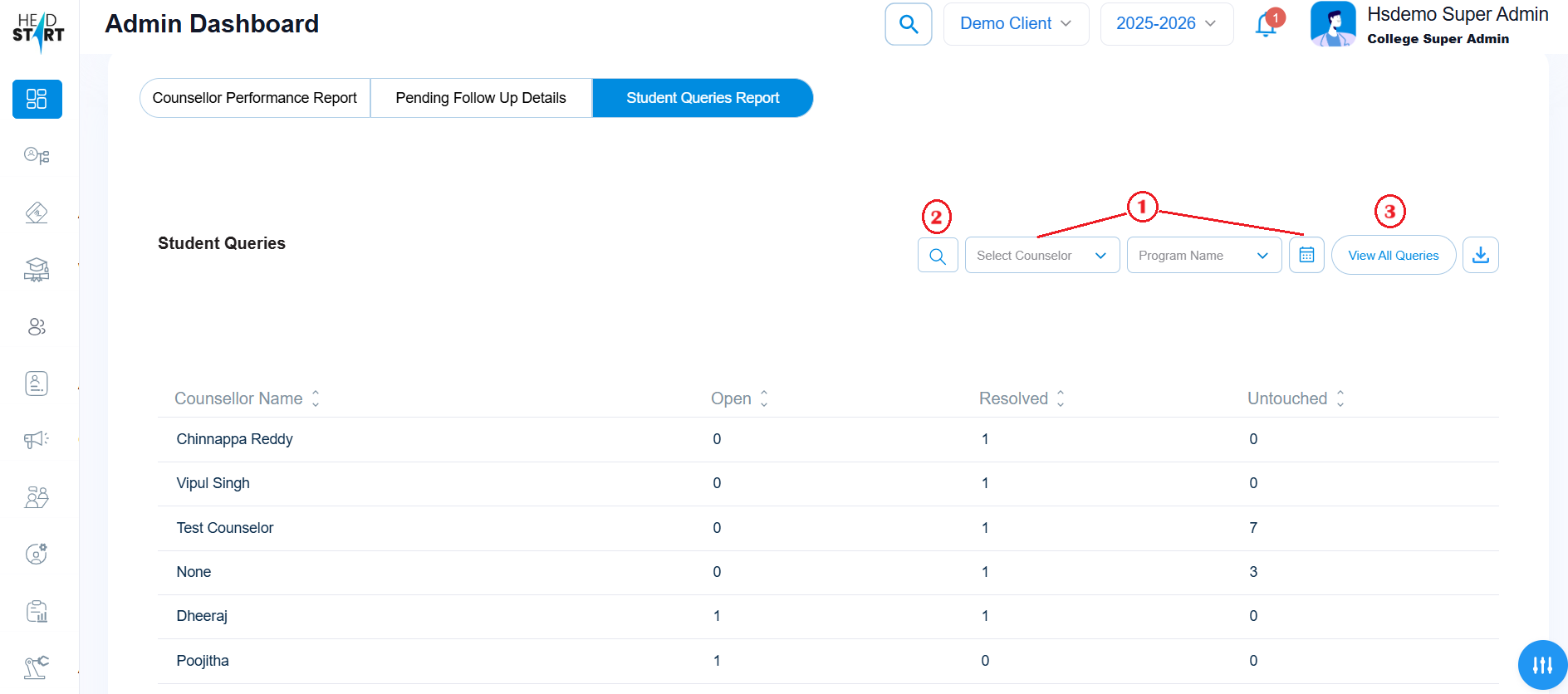
Task: Open the calendar date filter
Action: [1306, 255]
